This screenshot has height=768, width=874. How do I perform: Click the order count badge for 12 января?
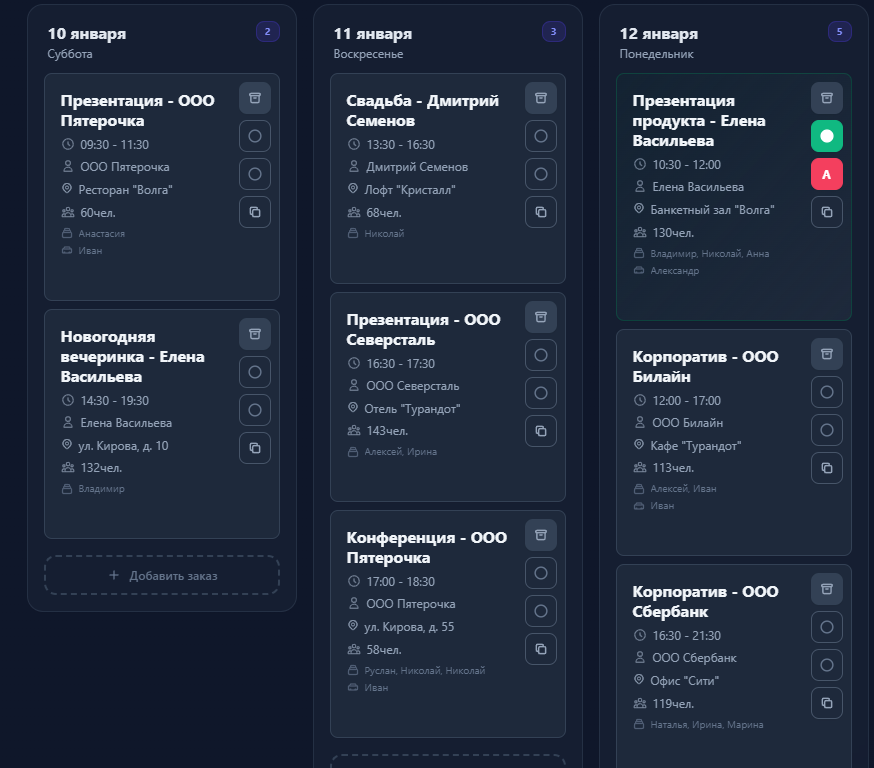point(839,32)
